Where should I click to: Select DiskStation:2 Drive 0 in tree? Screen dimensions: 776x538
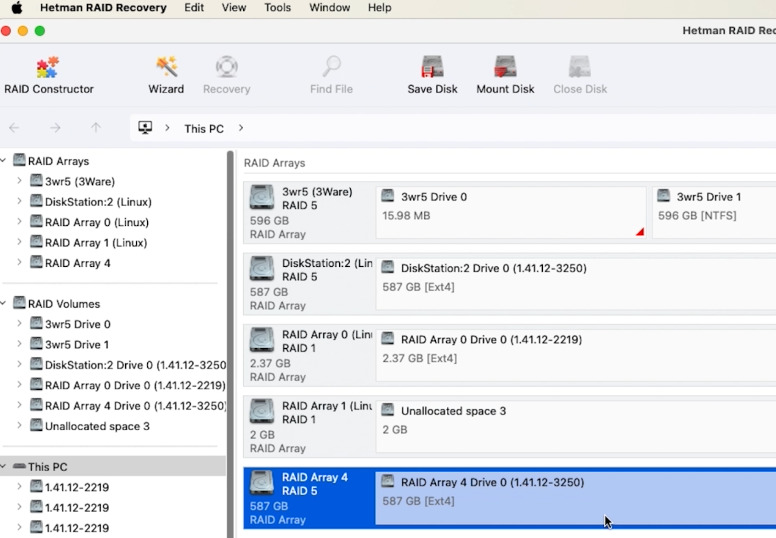coord(136,365)
